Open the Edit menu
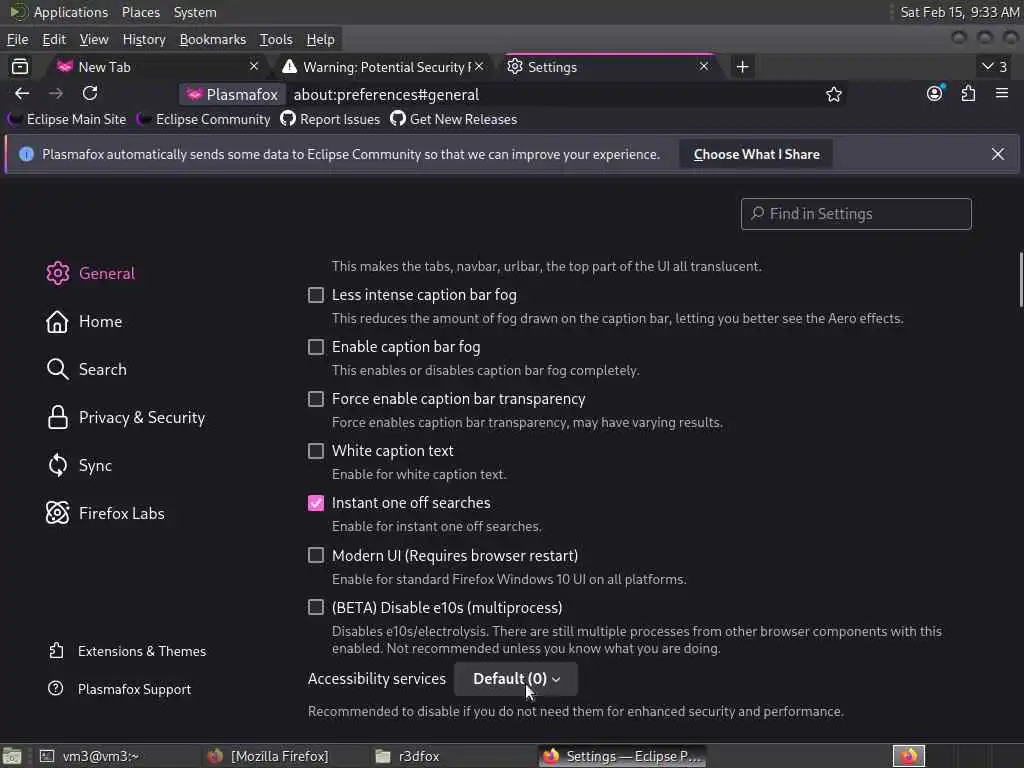The image size is (1024, 768). 54,39
